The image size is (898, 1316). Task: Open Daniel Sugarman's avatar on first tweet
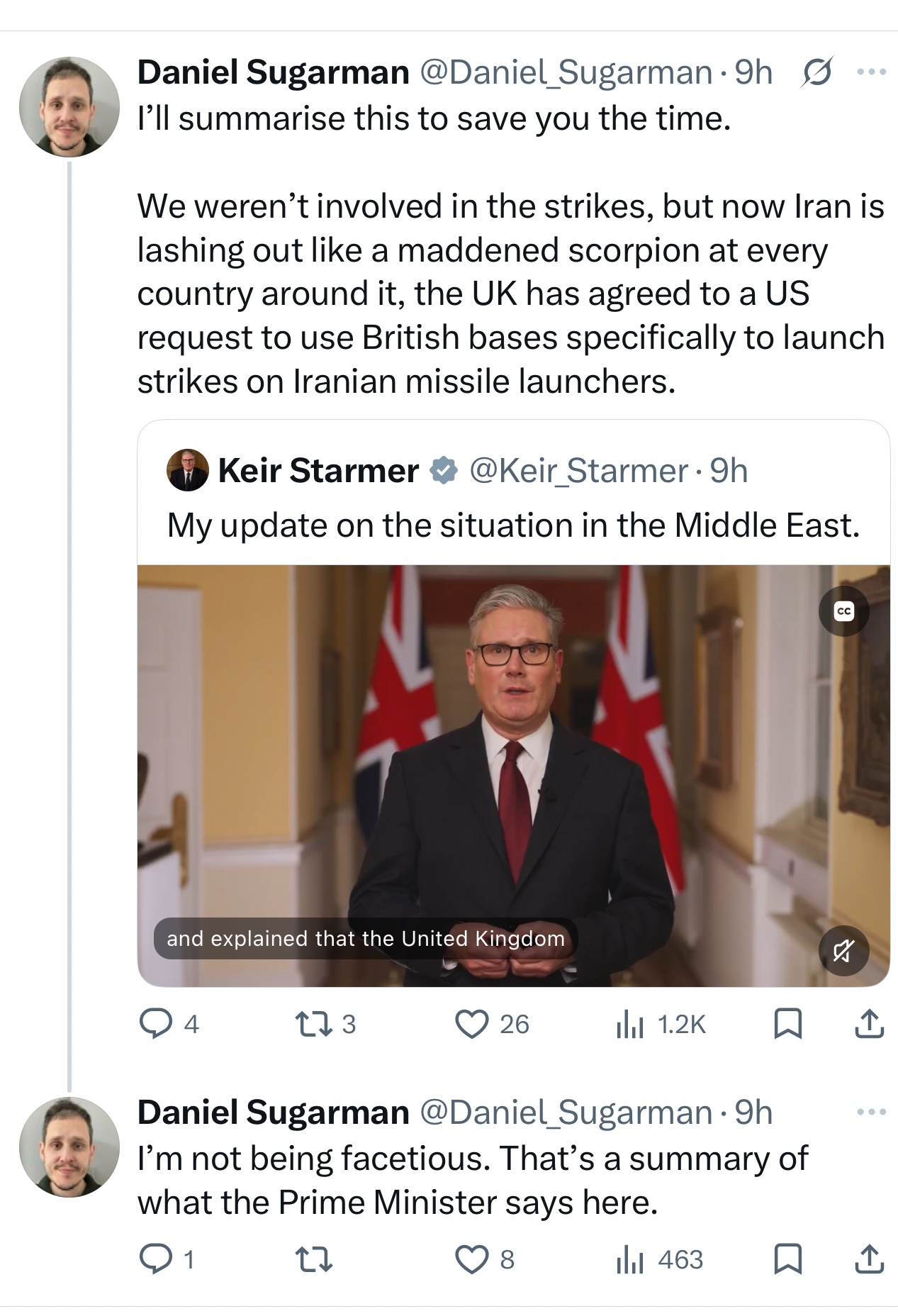click(x=69, y=107)
